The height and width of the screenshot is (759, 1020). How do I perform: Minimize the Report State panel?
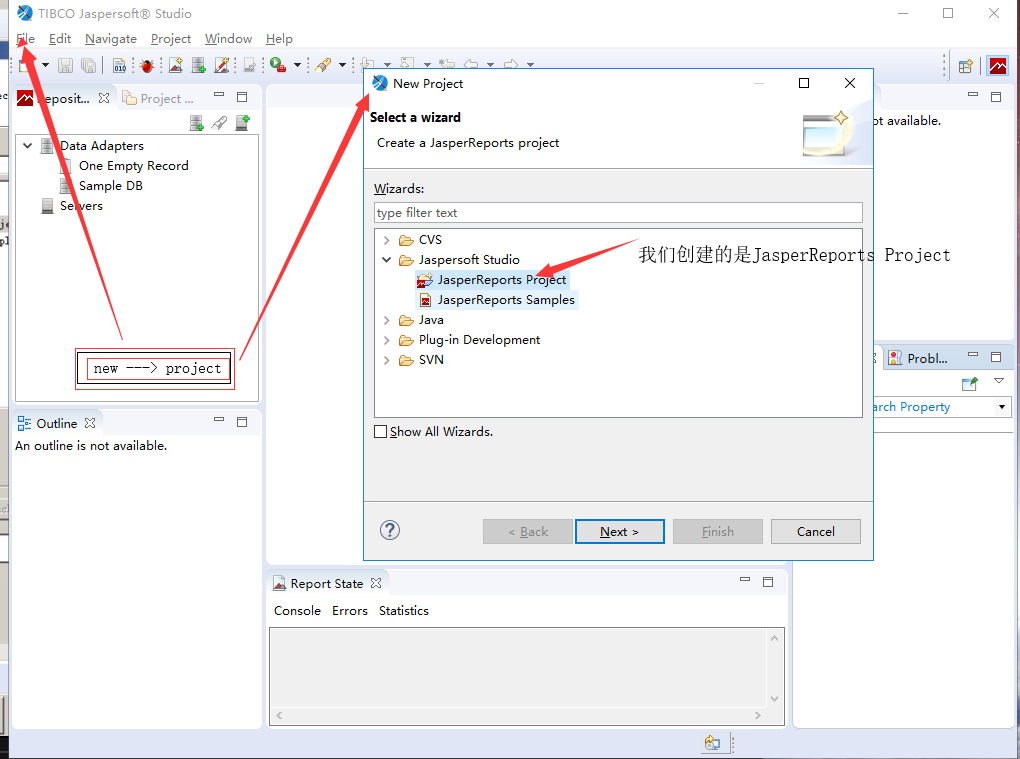(x=745, y=579)
